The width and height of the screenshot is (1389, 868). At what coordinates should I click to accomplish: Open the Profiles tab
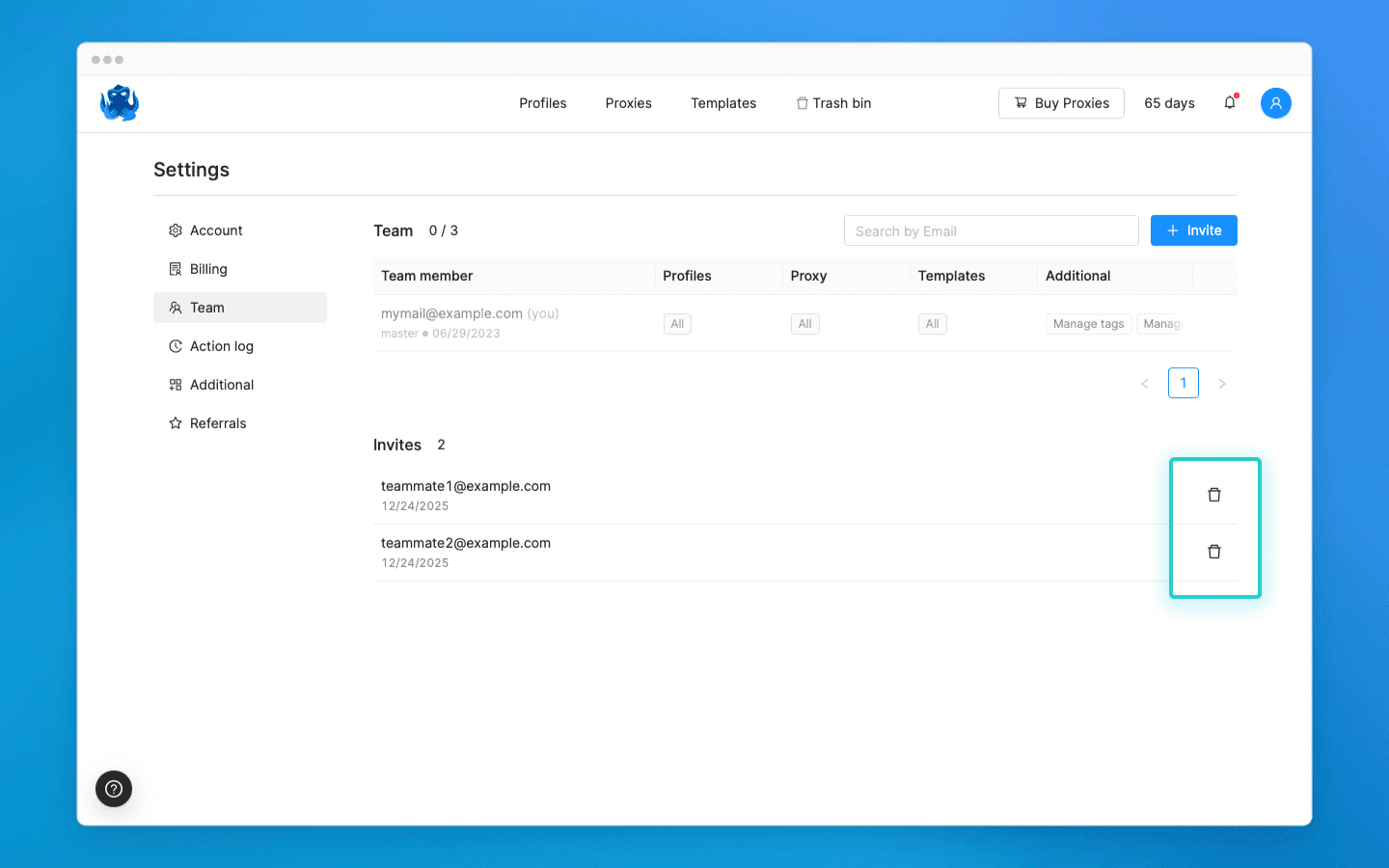coord(543,103)
